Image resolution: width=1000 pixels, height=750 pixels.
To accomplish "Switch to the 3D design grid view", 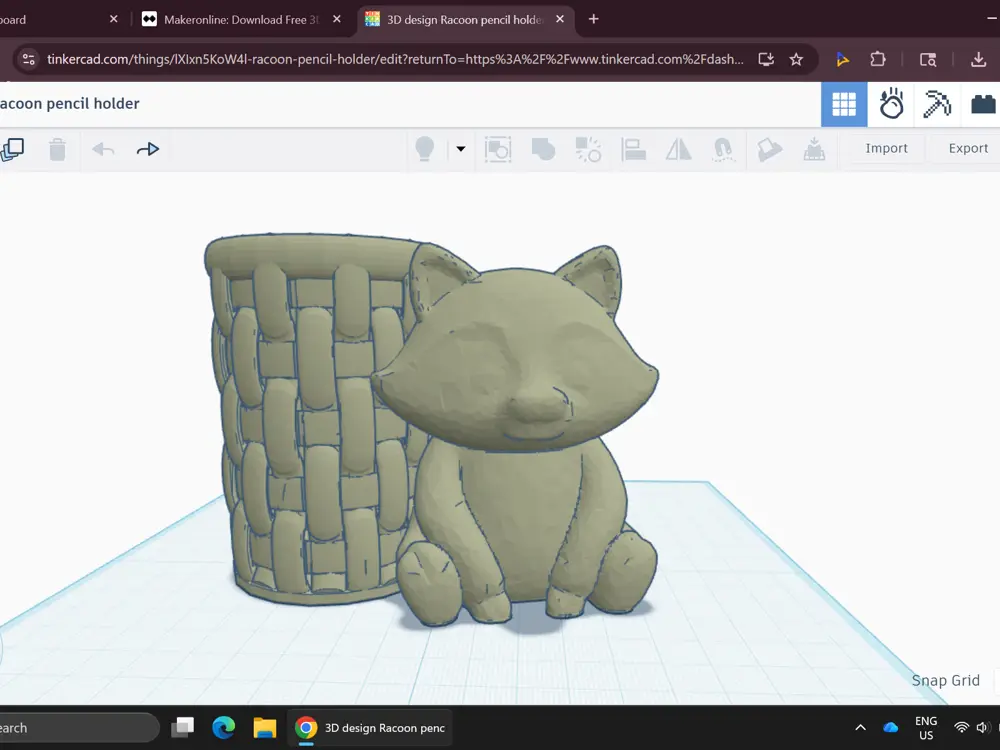I will 844,104.
